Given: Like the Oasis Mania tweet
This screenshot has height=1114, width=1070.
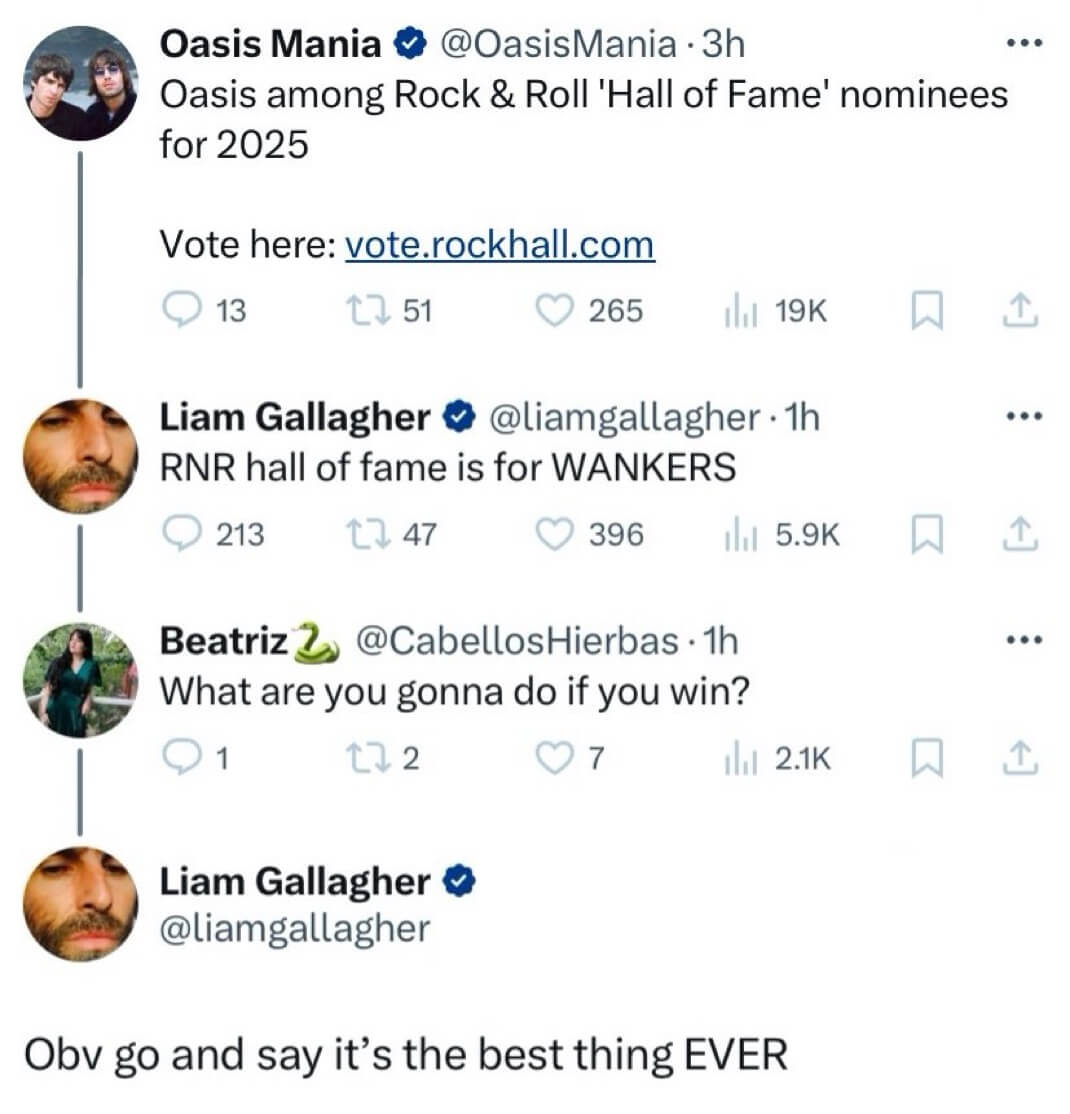Looking at the screenshot, I should [553, 312].
